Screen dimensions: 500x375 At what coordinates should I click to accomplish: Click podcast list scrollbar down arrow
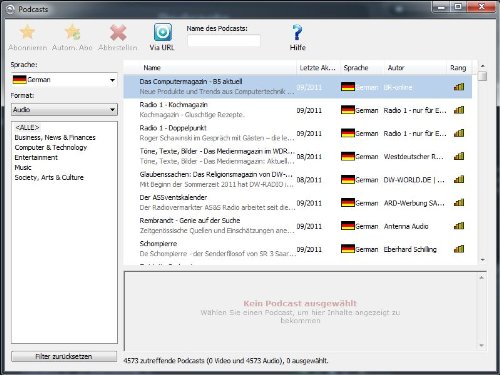[482, 260]
